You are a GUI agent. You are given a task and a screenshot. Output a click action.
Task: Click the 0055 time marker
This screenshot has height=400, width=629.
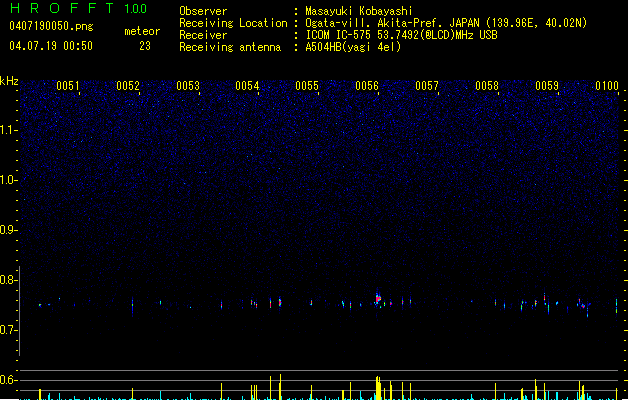pyautogui.click(x=307, y=85)
